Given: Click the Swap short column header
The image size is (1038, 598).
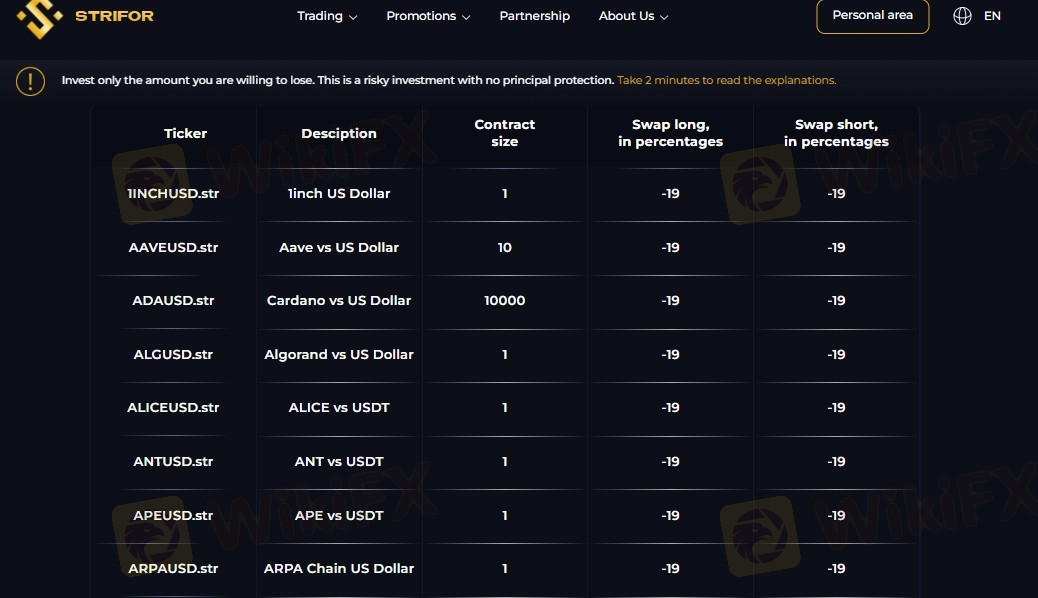Looking at the screenshot, I should tap(836, 132).
